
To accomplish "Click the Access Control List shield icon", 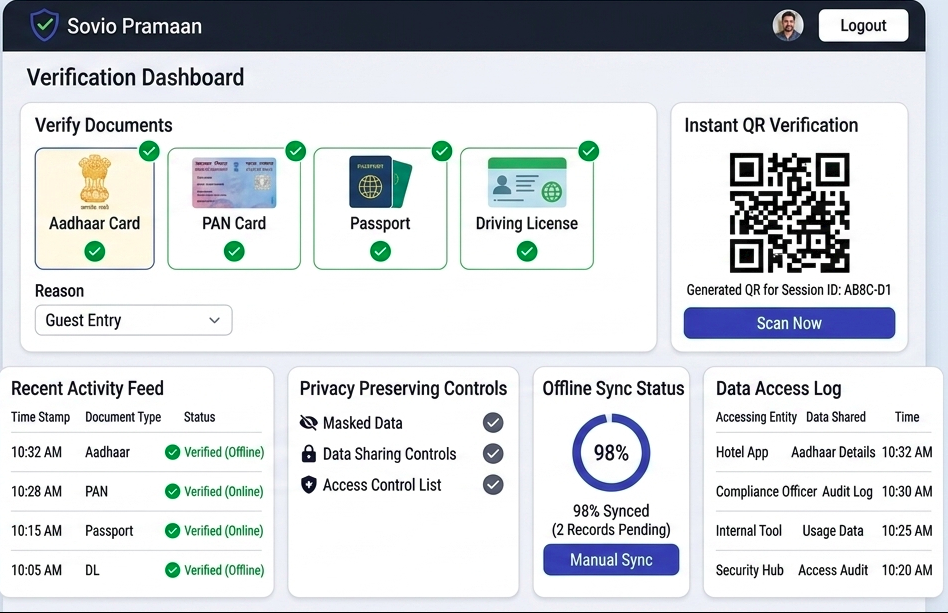I will click(308, 485).
